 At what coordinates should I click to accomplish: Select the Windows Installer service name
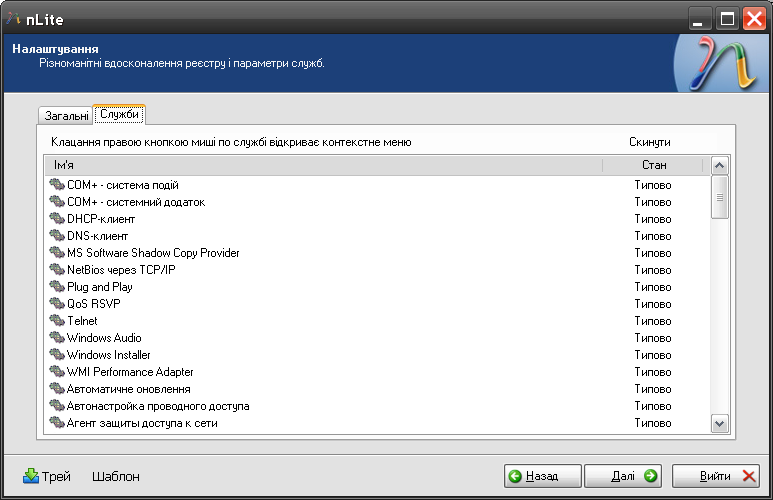pos(108,355)
